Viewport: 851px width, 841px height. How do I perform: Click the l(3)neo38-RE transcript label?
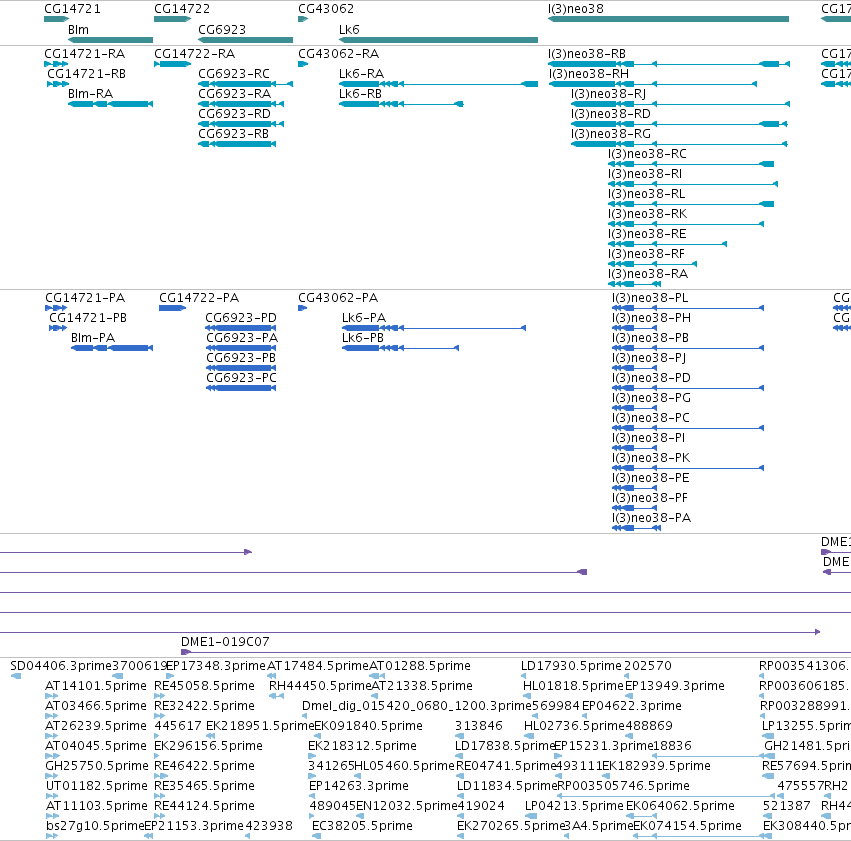(647, 234)
